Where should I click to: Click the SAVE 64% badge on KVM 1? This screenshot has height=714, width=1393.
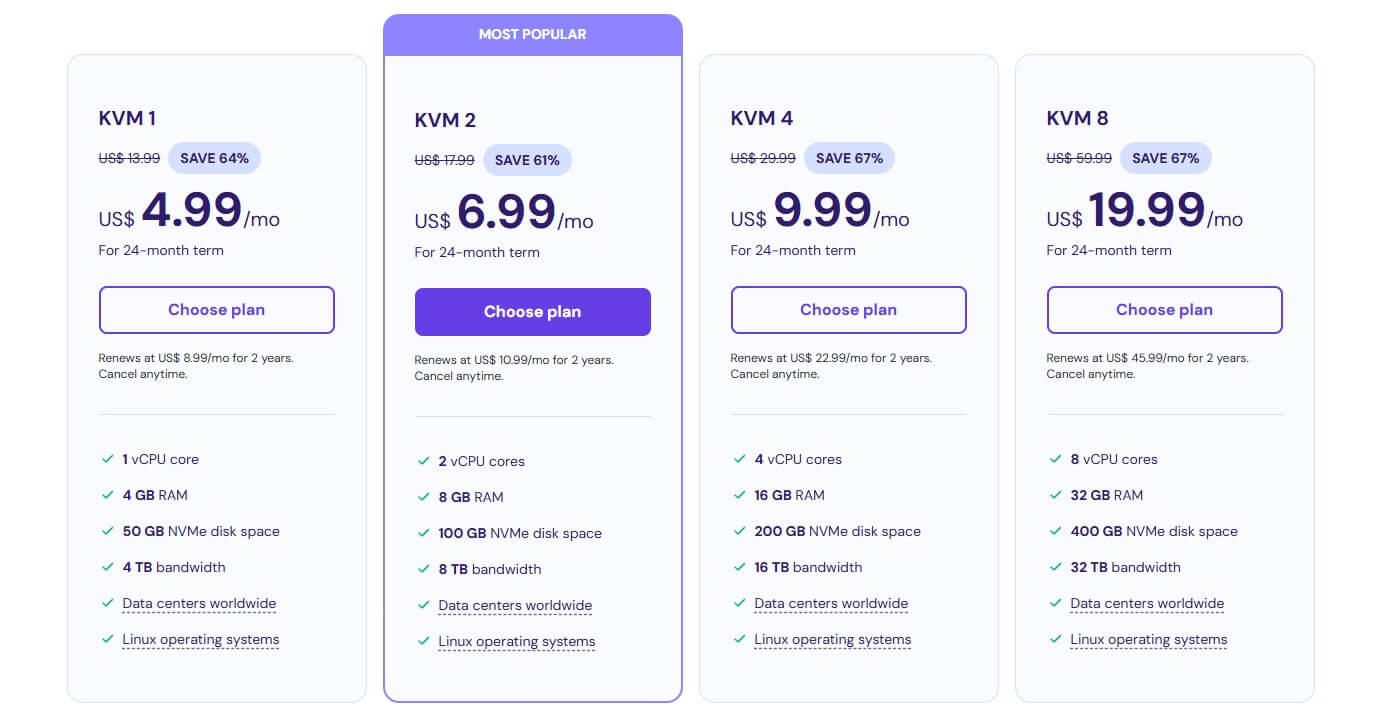pos(214,157)
